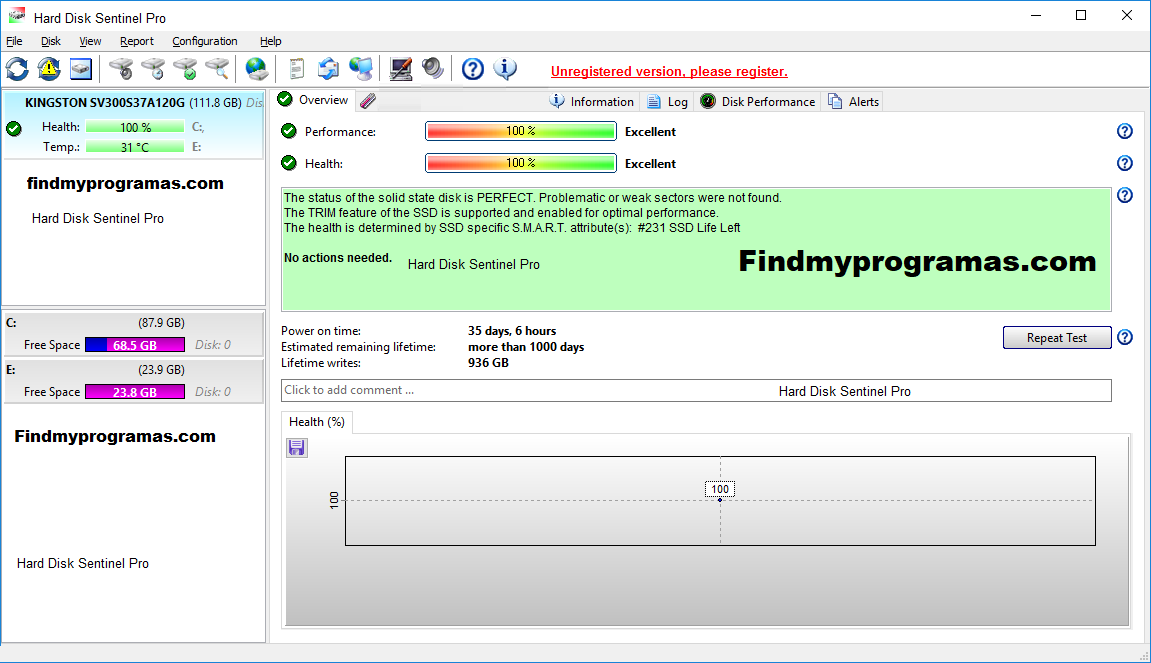Click the 100 data point label on the health chart
Image resolution: width=1151 pixels, height=663 pixels.
click(x=719, y=489)
